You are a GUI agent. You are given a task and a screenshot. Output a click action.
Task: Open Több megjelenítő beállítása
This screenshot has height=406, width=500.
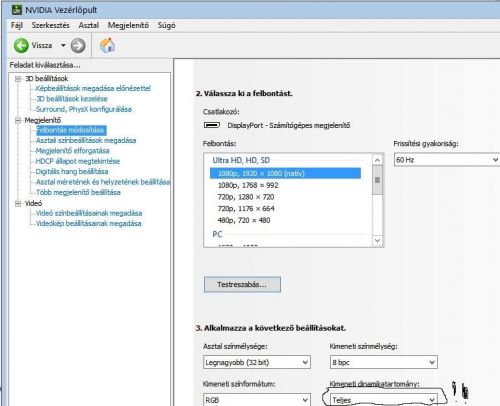pos(78,192)
